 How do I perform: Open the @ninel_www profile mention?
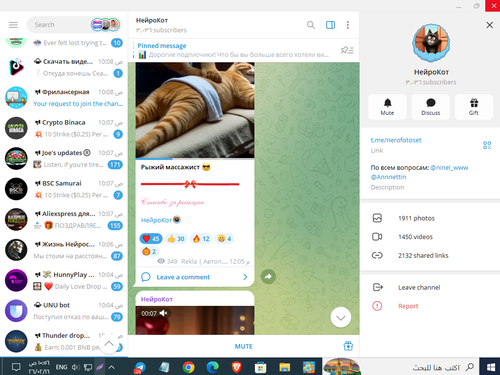point(449,168)
